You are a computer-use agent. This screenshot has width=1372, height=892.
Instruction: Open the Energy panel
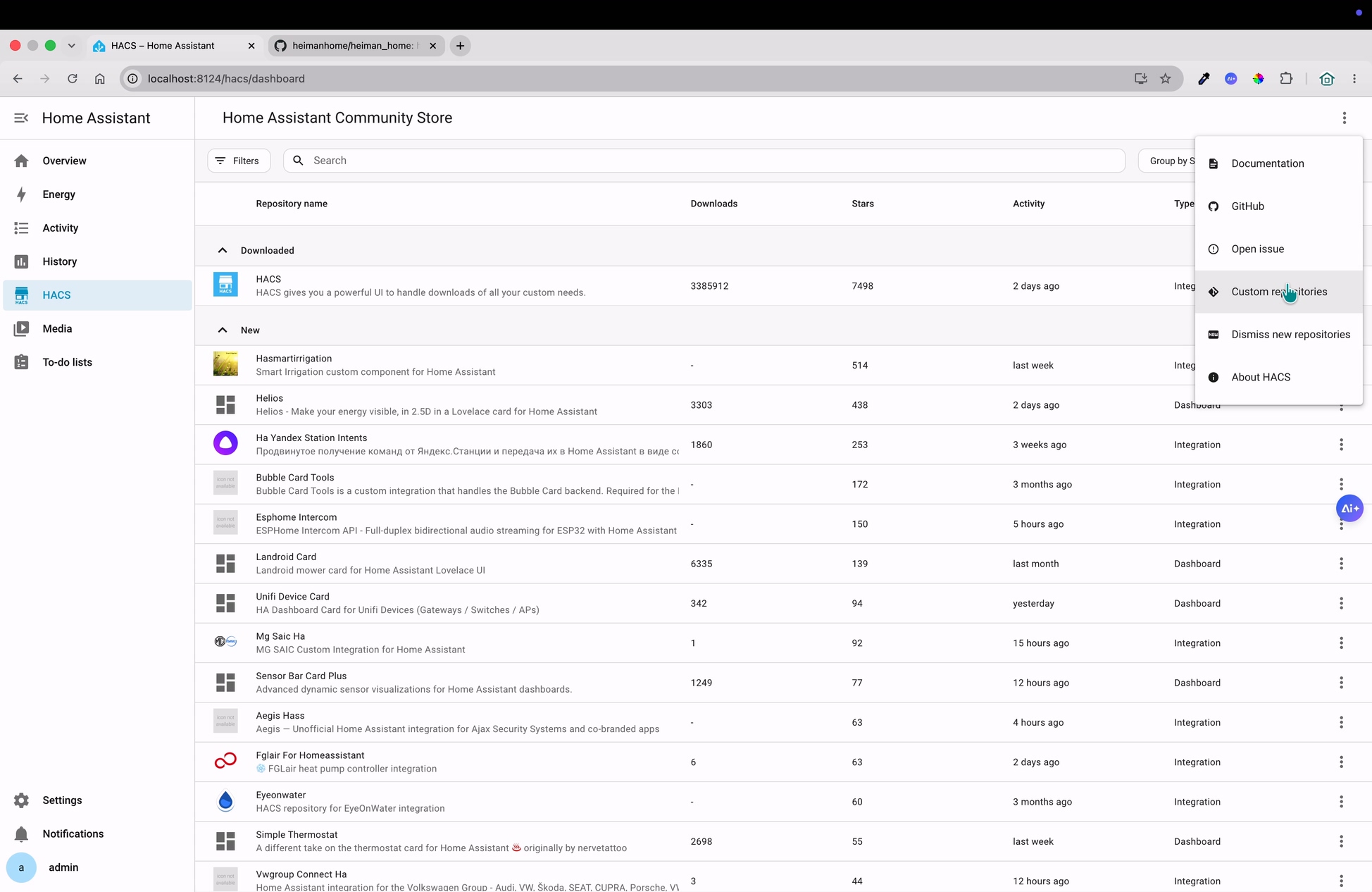click(98, 194)
